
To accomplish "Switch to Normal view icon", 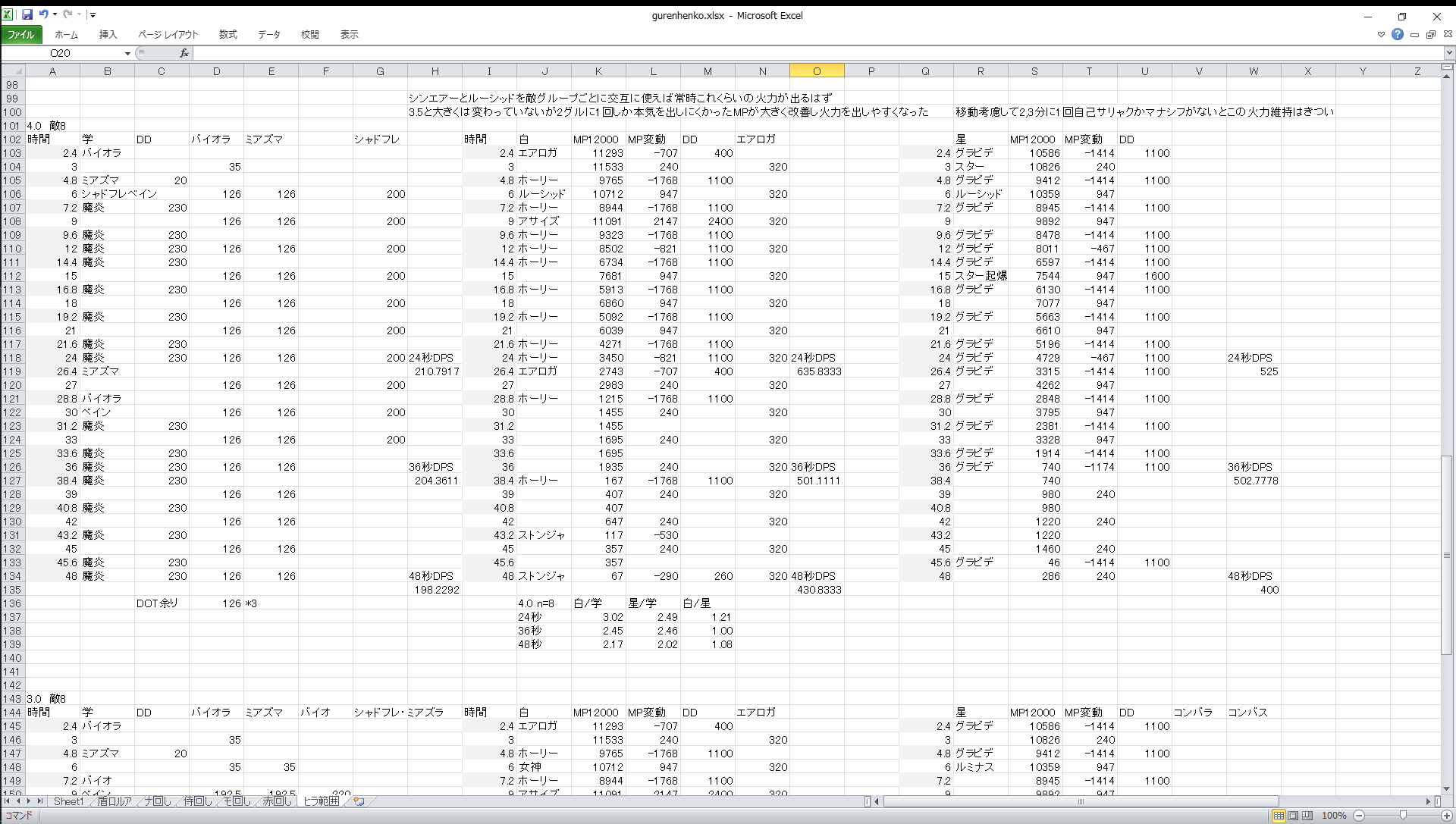I will click(x=1279, y=816).
